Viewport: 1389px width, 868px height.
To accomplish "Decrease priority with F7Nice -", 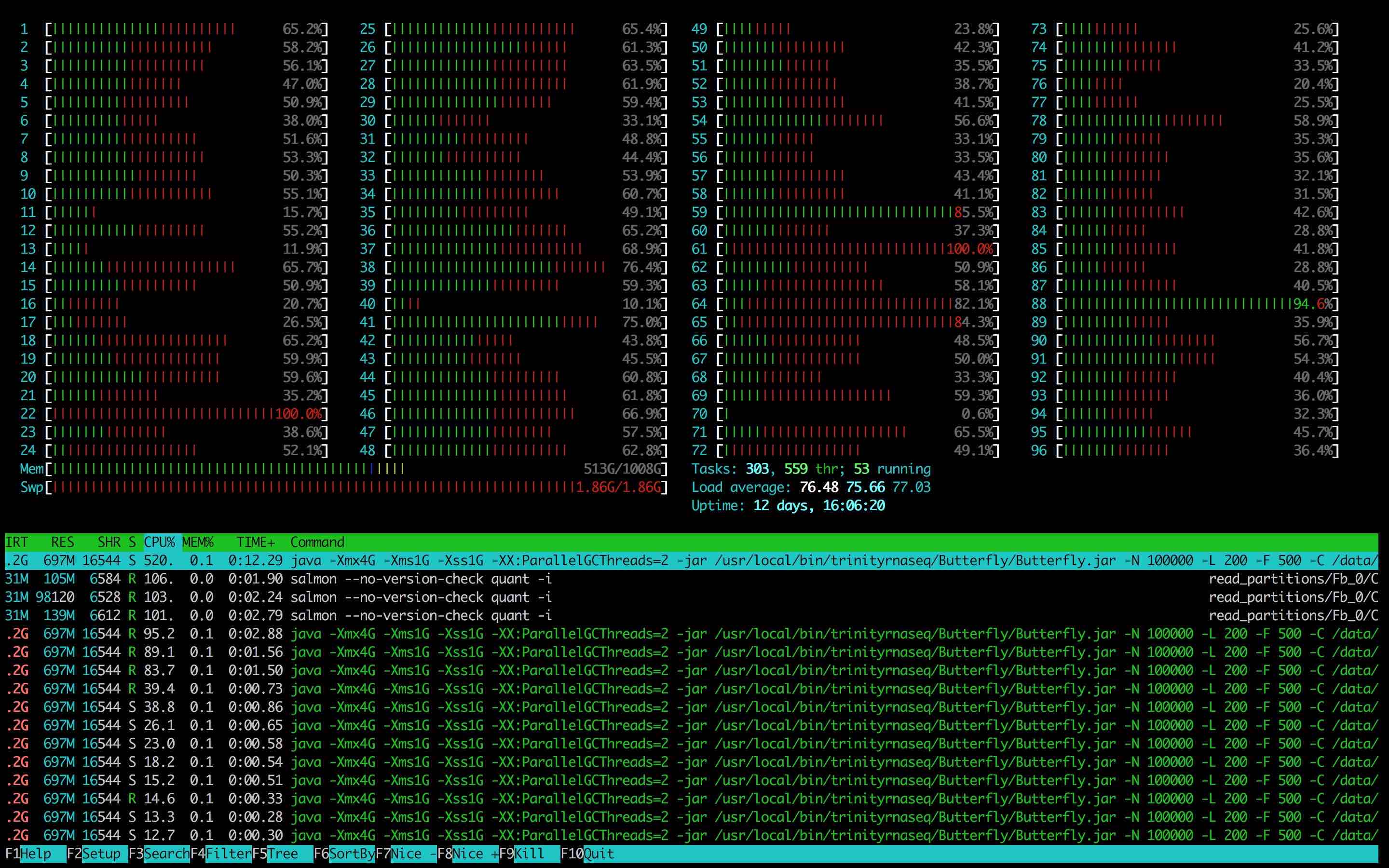I will point(408,854).
